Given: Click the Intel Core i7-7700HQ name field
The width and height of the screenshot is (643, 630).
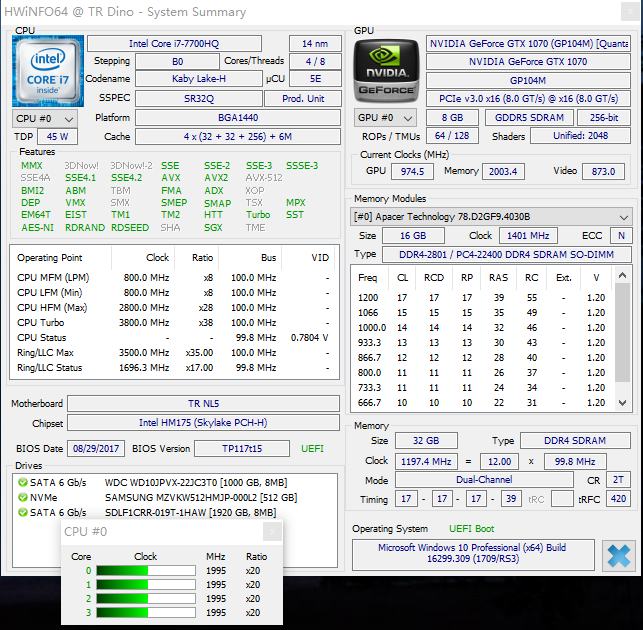Looking at the screenshot, I should pos(174,43).
